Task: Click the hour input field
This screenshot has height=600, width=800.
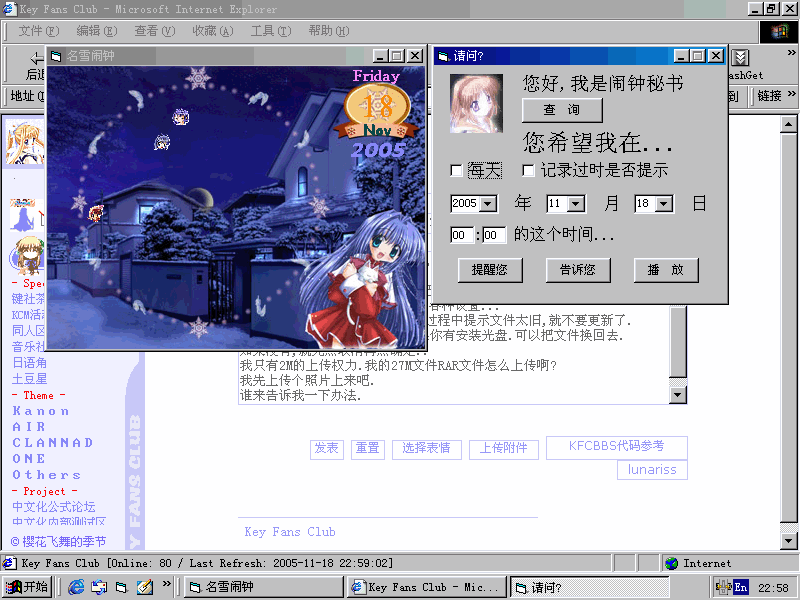Action: [462, 235]
